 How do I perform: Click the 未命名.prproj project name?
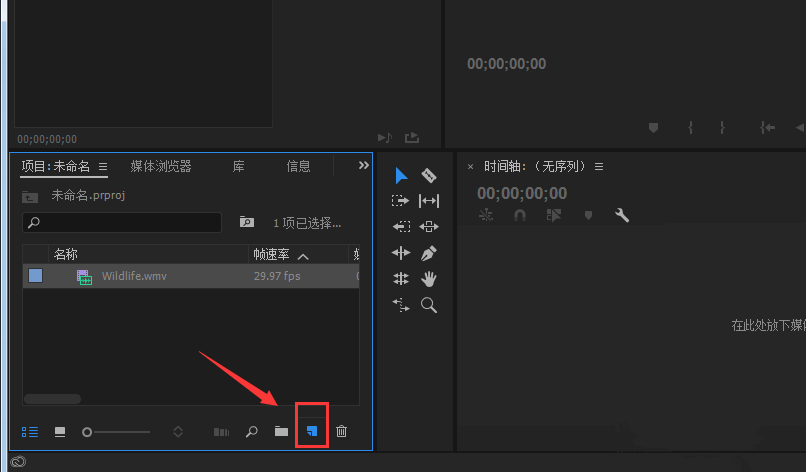pos(88,195)
